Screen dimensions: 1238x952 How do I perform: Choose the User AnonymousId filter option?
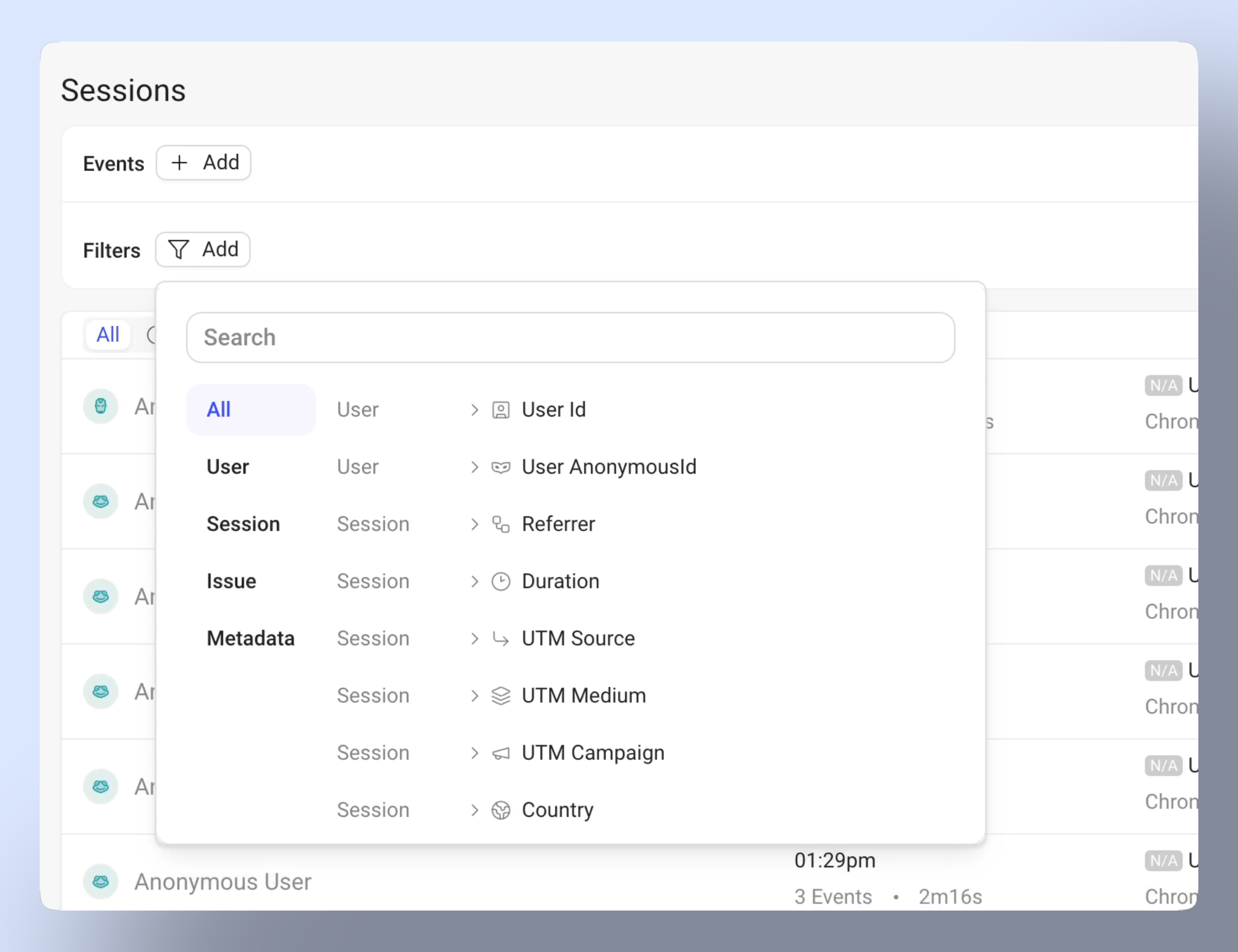tap(609, 467)
